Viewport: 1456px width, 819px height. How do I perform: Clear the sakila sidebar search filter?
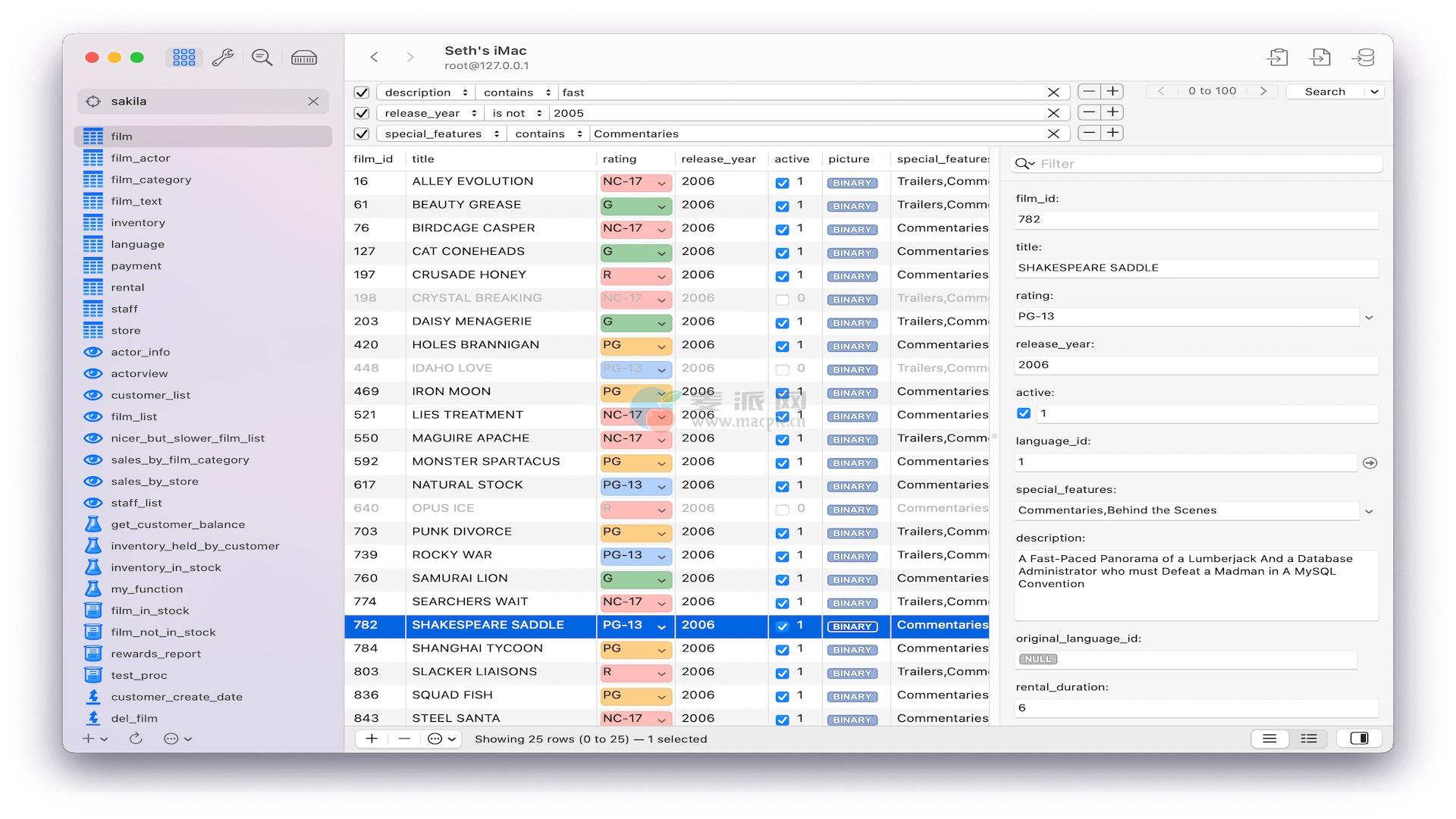(x=313, y=102)
